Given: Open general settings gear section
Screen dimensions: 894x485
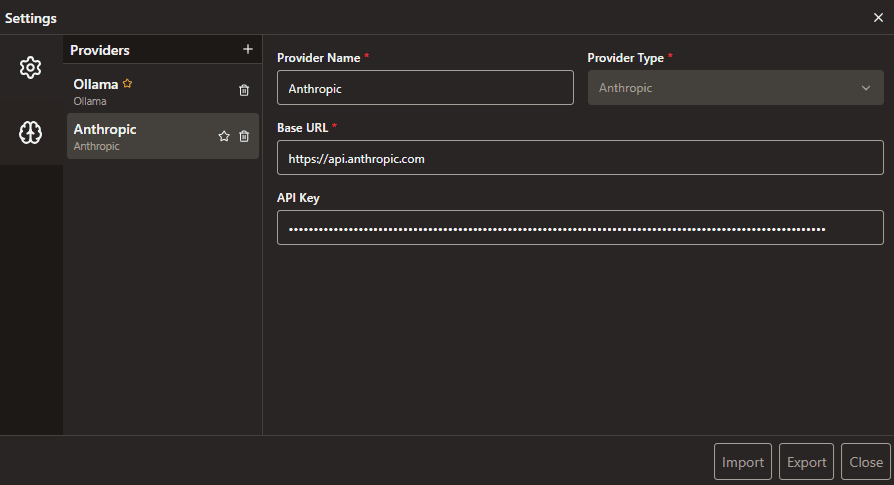Looking at the screenshot, I should (30, 67).
